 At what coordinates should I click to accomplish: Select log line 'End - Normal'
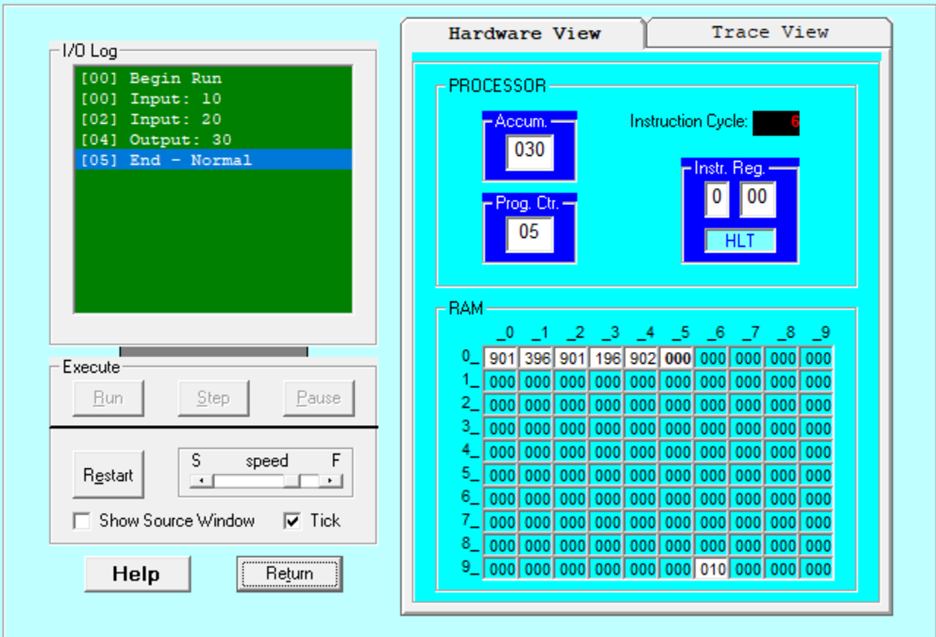click(x=213, y=159)
